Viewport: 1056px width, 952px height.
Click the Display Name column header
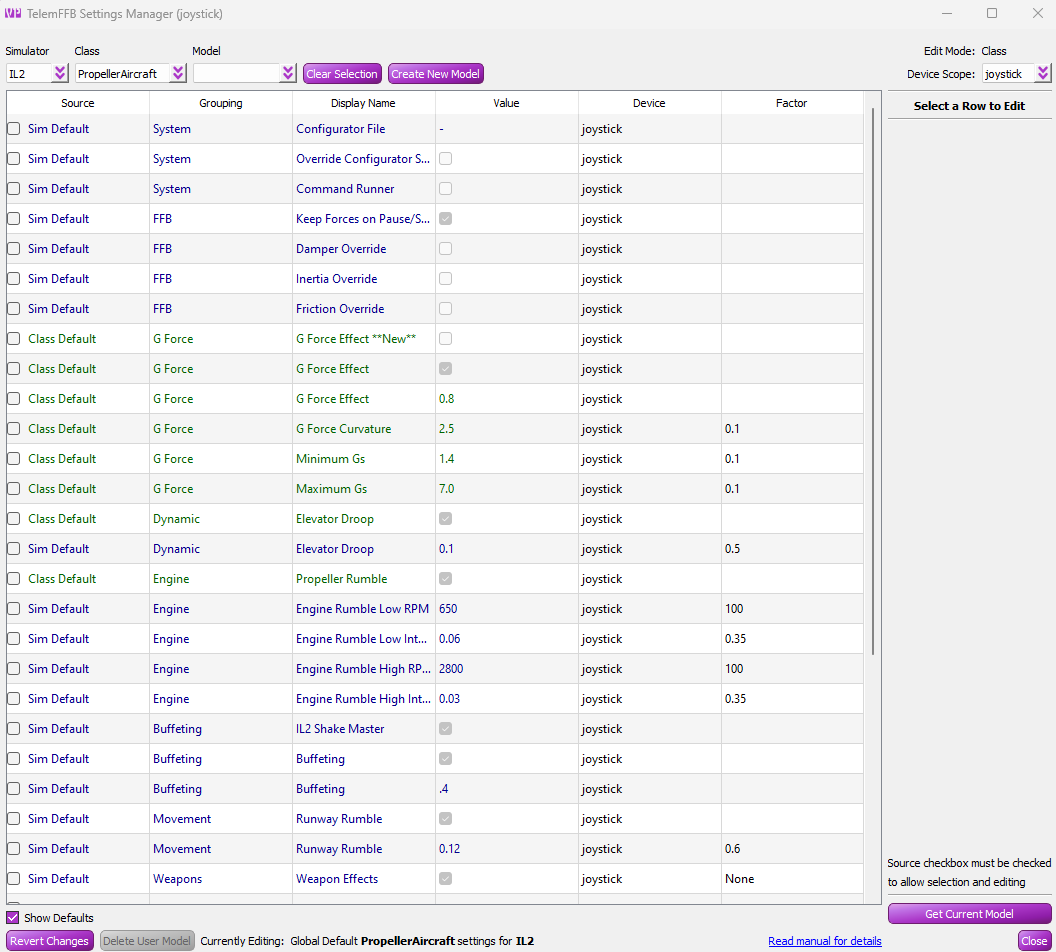[363, 103]
